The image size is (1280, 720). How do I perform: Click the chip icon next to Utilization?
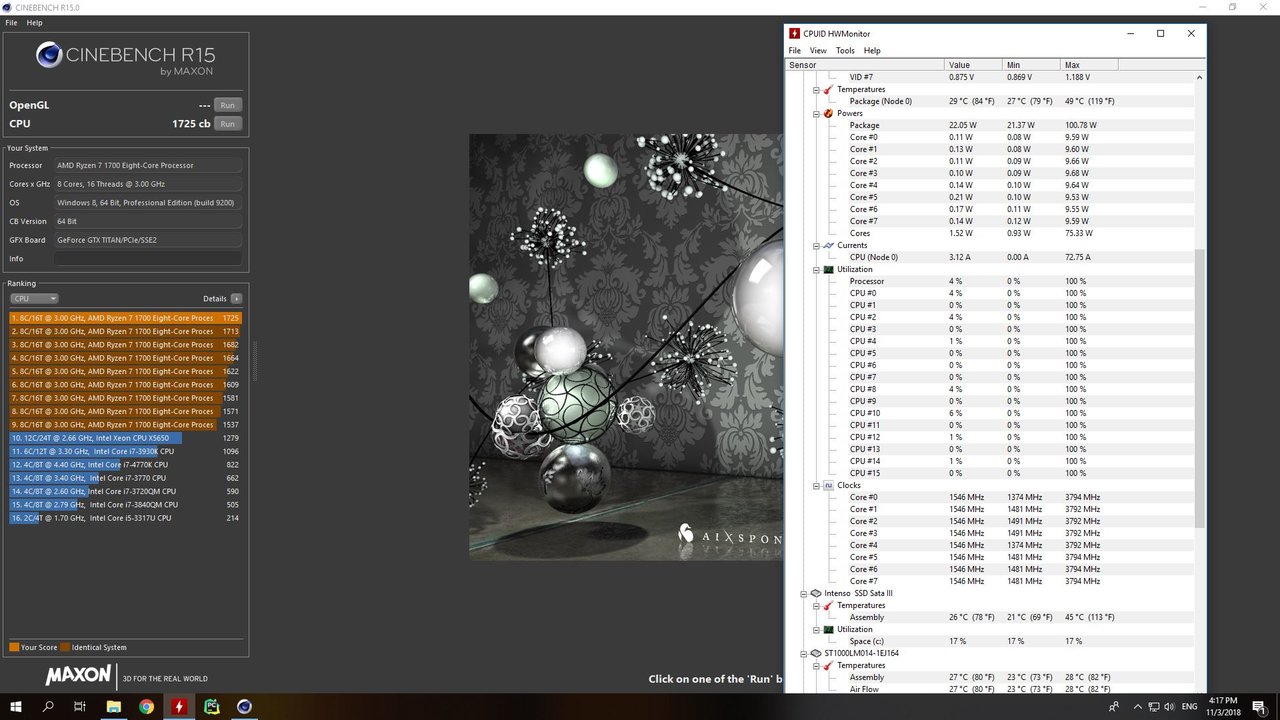828,269
